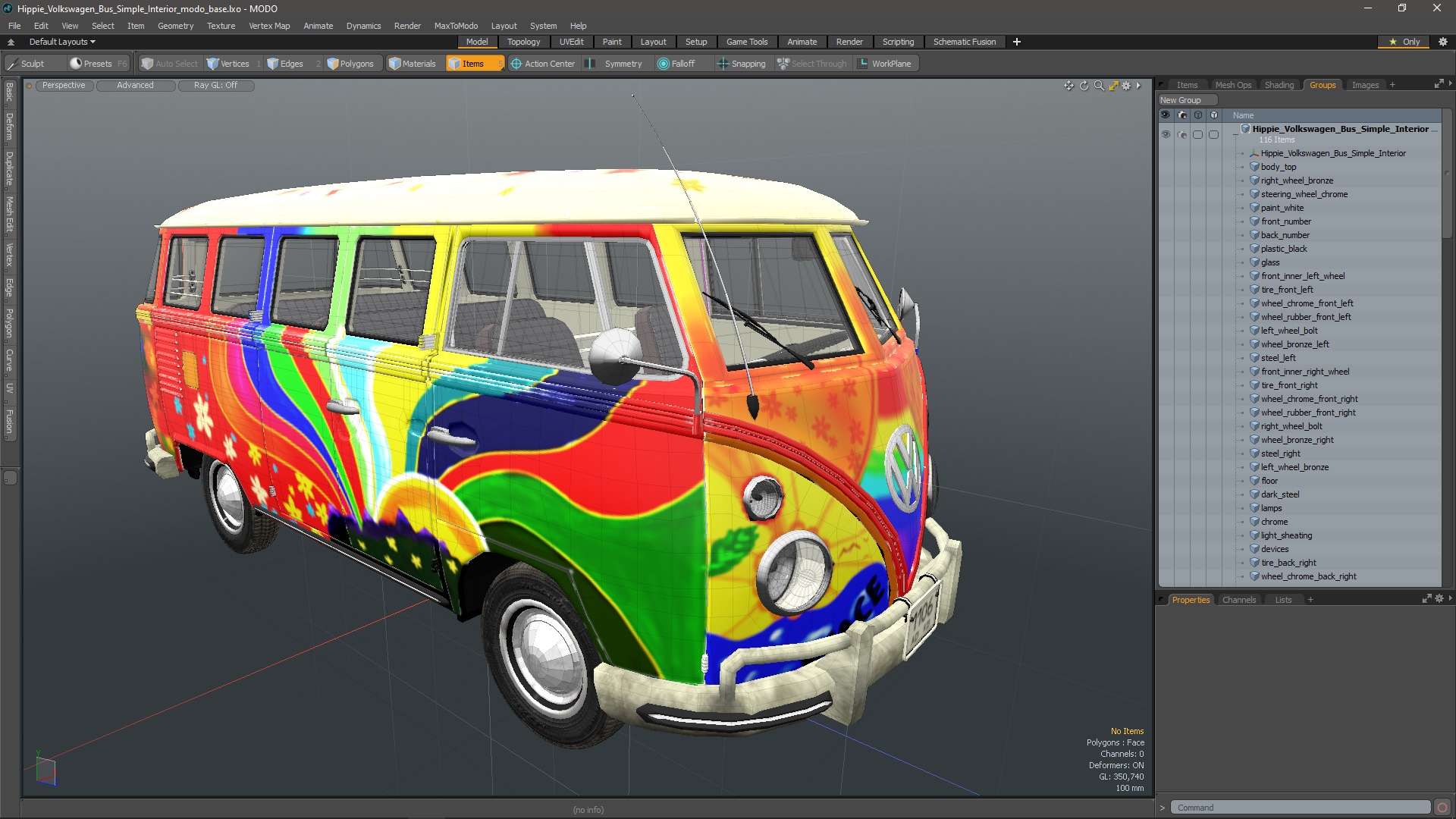Open the Presets browser
This screenshot has height=819, width=1456.
(x=98, y=64)
